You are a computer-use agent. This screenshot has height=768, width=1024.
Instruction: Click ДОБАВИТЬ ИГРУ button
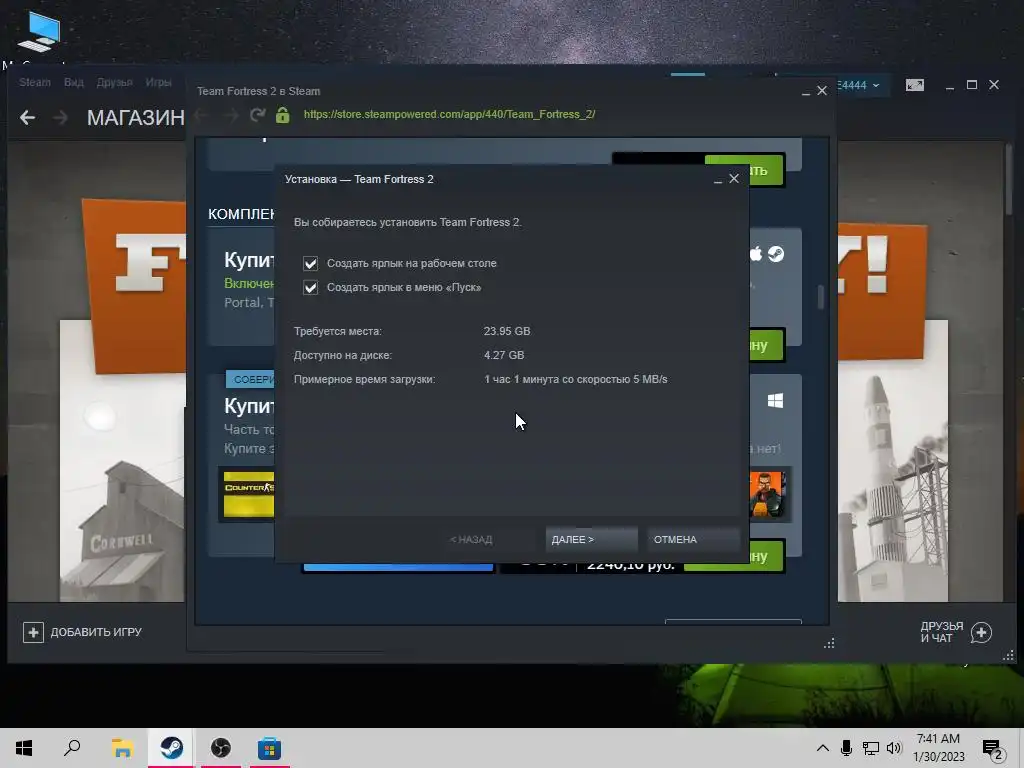click(82, 632)
